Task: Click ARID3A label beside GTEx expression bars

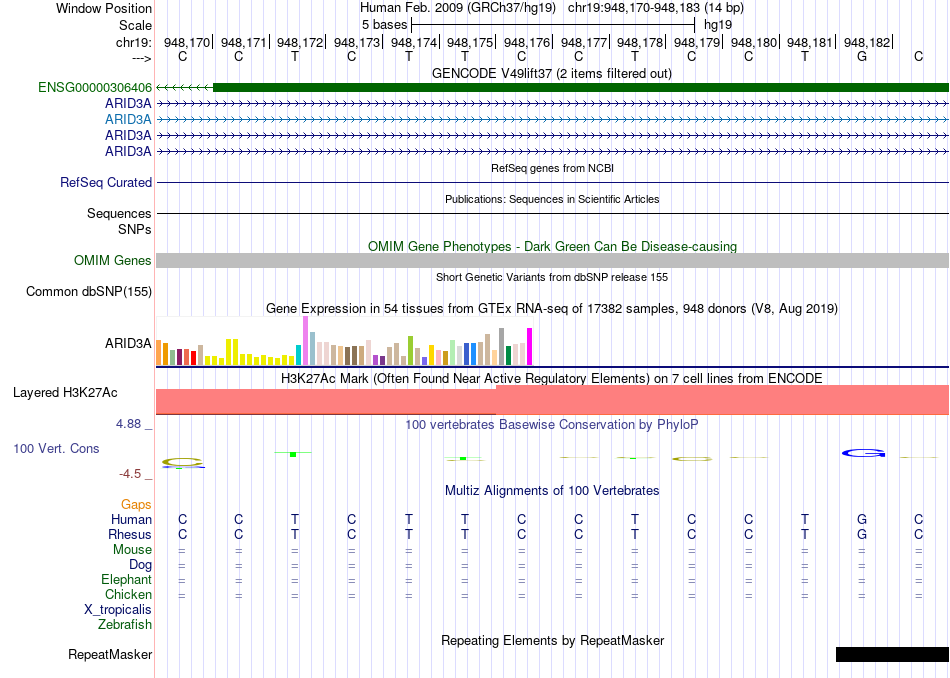Action: 128,344
